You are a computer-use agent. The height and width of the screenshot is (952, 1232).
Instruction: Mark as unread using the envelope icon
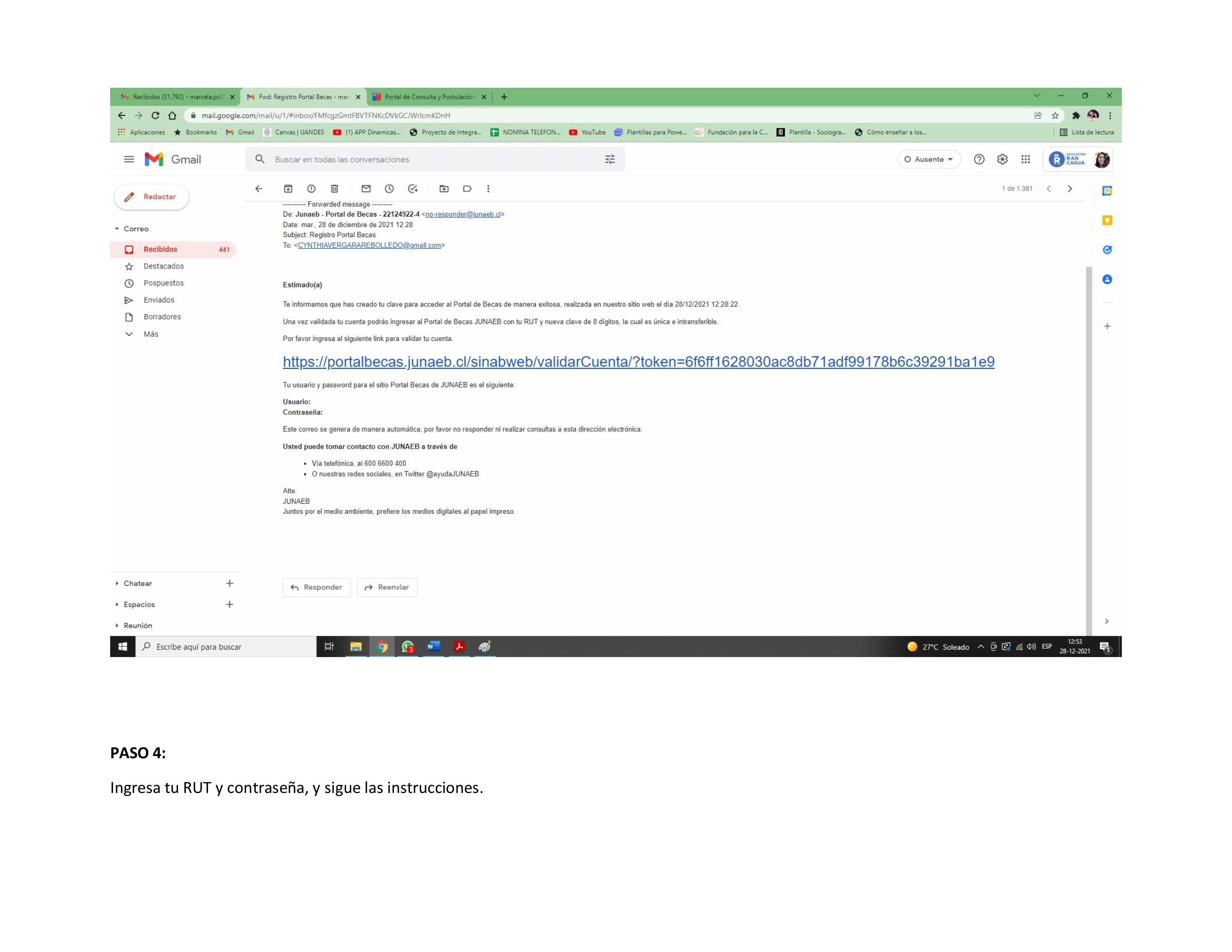tap(365, 189)
